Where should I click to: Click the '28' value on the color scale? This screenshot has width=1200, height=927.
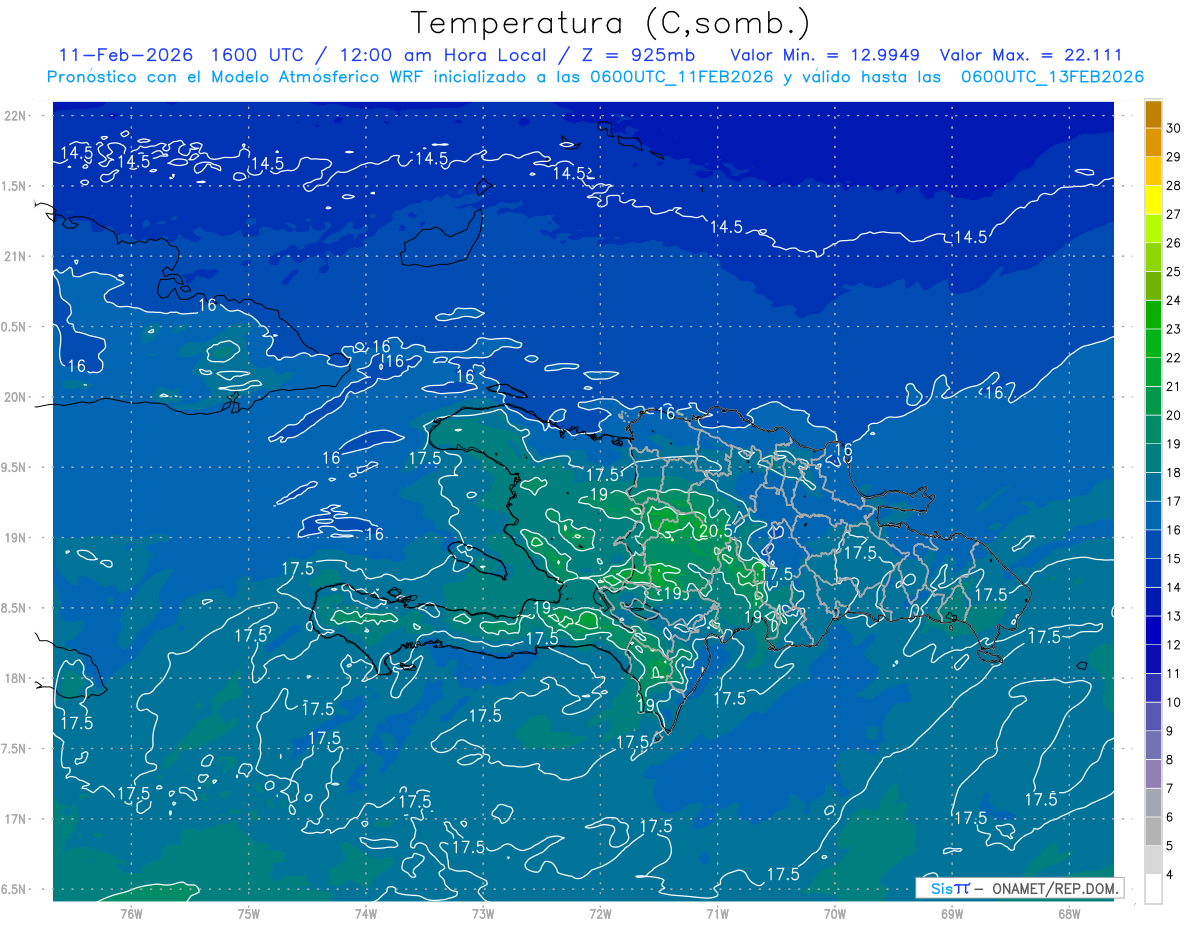tap(1174, 186)
